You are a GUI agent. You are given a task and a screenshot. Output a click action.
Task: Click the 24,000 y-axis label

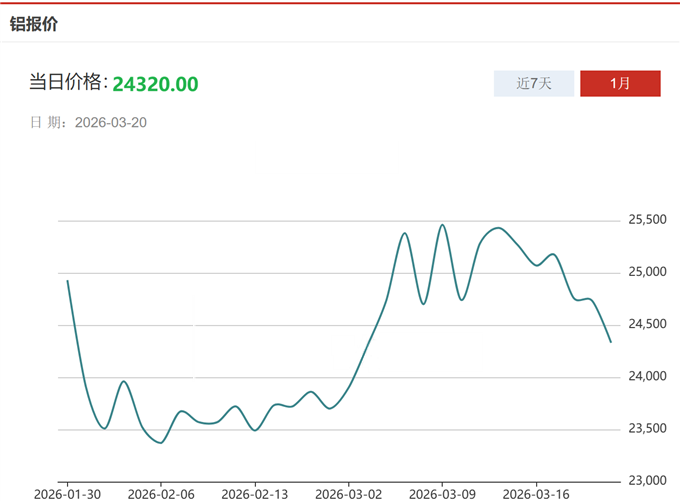point(647,376)
